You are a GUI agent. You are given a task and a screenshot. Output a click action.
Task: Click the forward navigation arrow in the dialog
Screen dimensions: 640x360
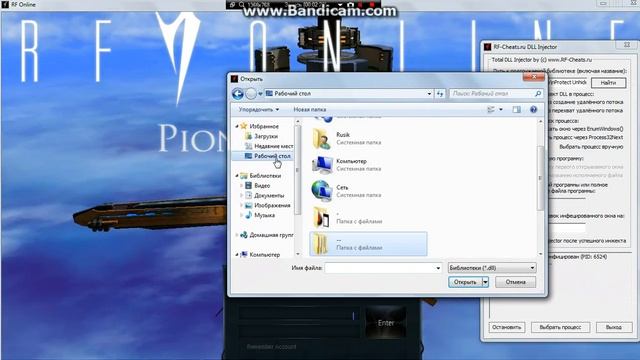(x=251, y=94)
